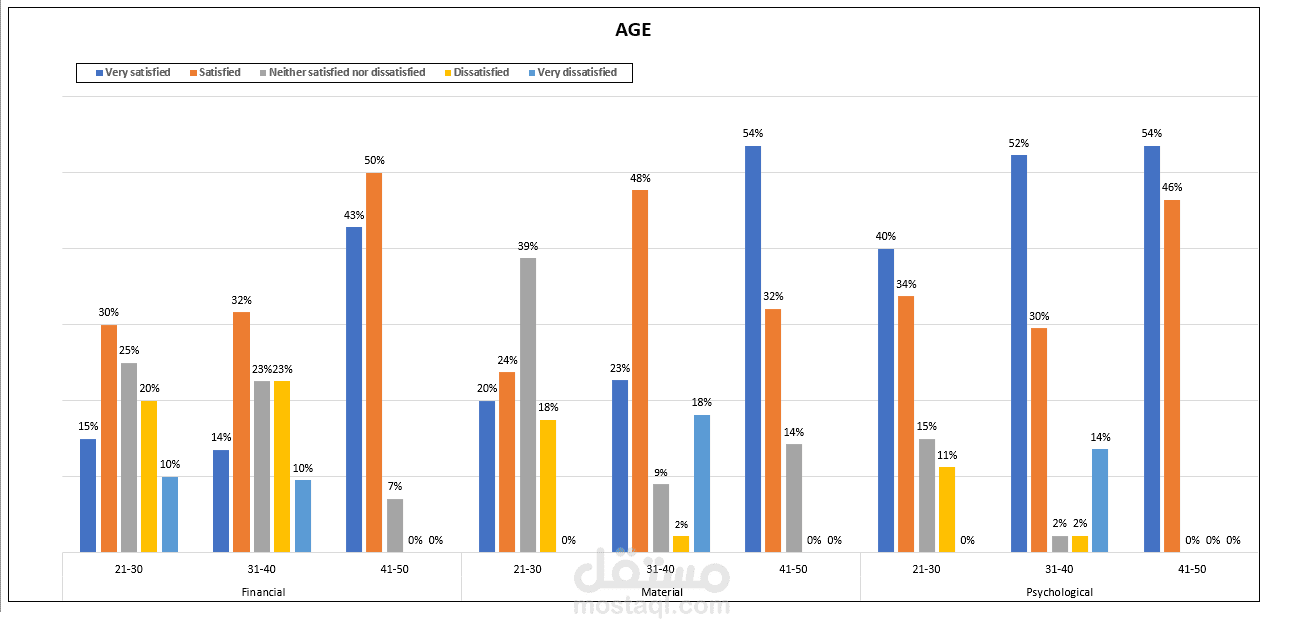Screen dimensions: 1304x632
Task: Select the 20% yellow bar in Financial 21-30
Action: point(149,476)
